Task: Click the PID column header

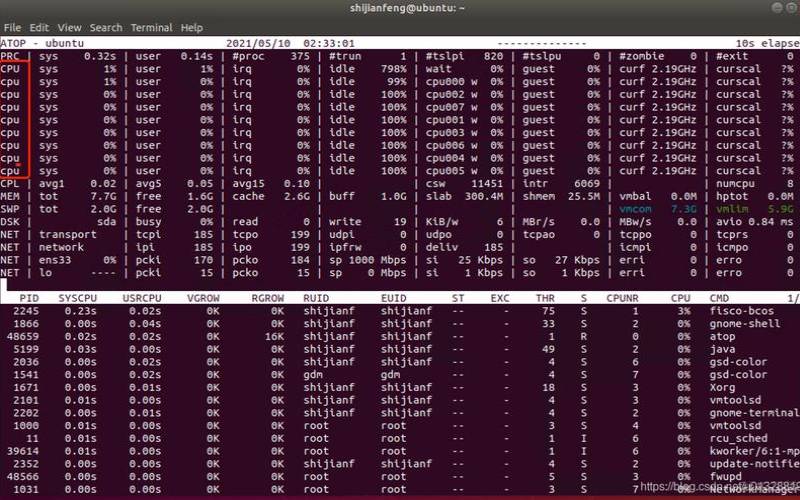Action: click(29, 298)
